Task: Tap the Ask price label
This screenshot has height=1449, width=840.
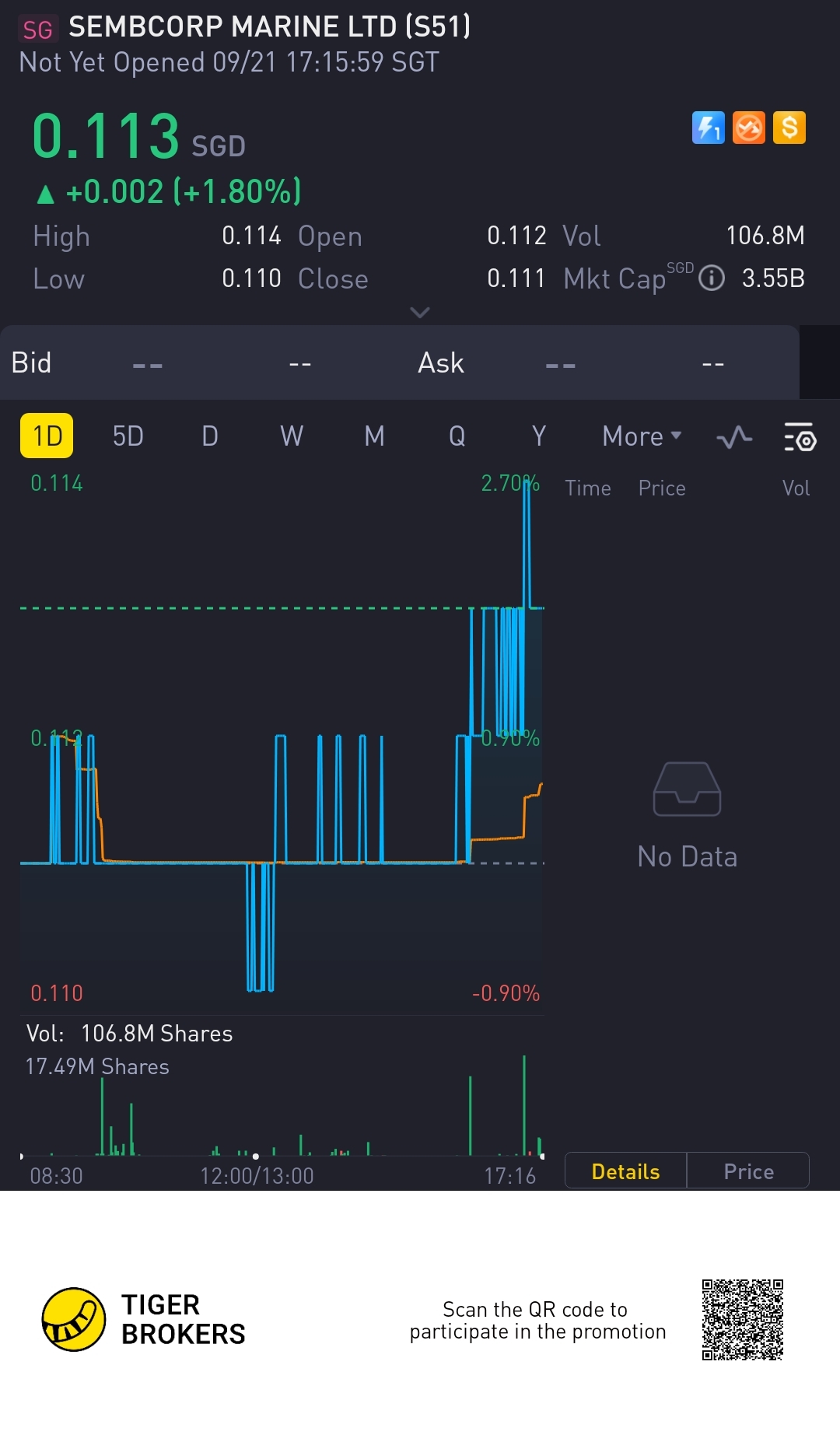Action: [x=440, y=363]
